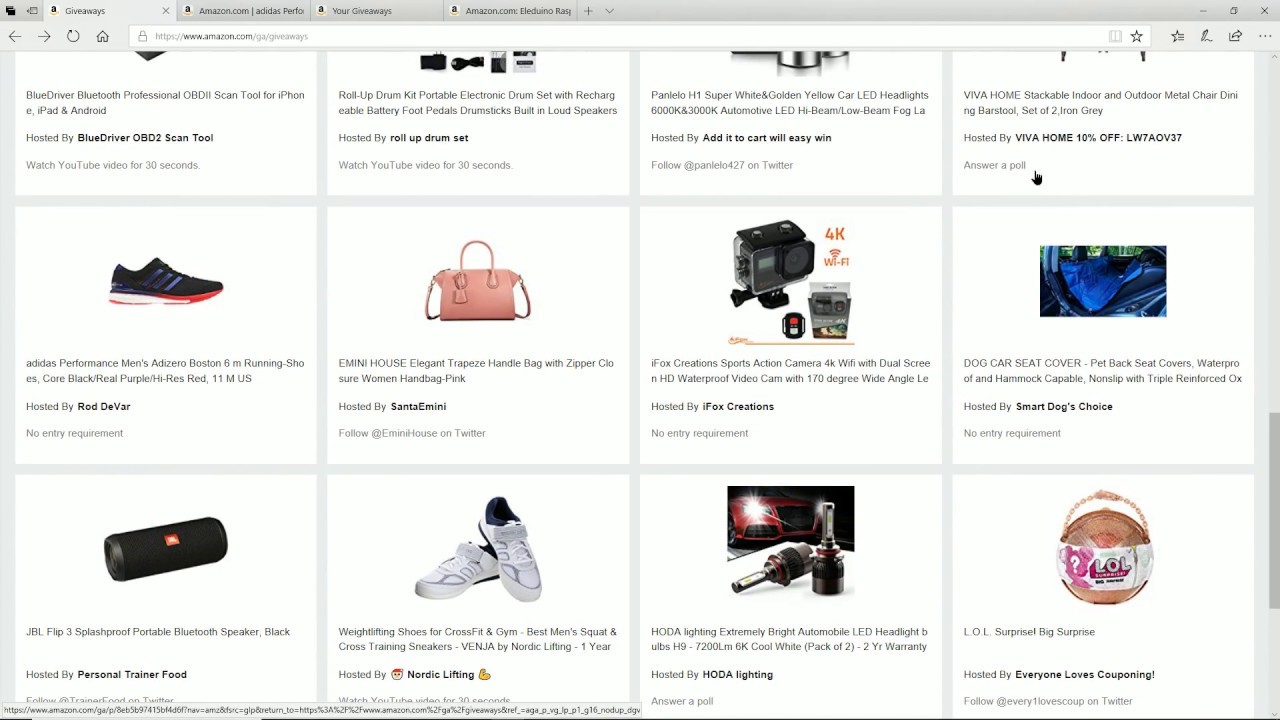The height and width of the screenshot is (720, 1280).
Task: Open the JBL Flip 3 speaker image
Action: [x=166, y=549]
